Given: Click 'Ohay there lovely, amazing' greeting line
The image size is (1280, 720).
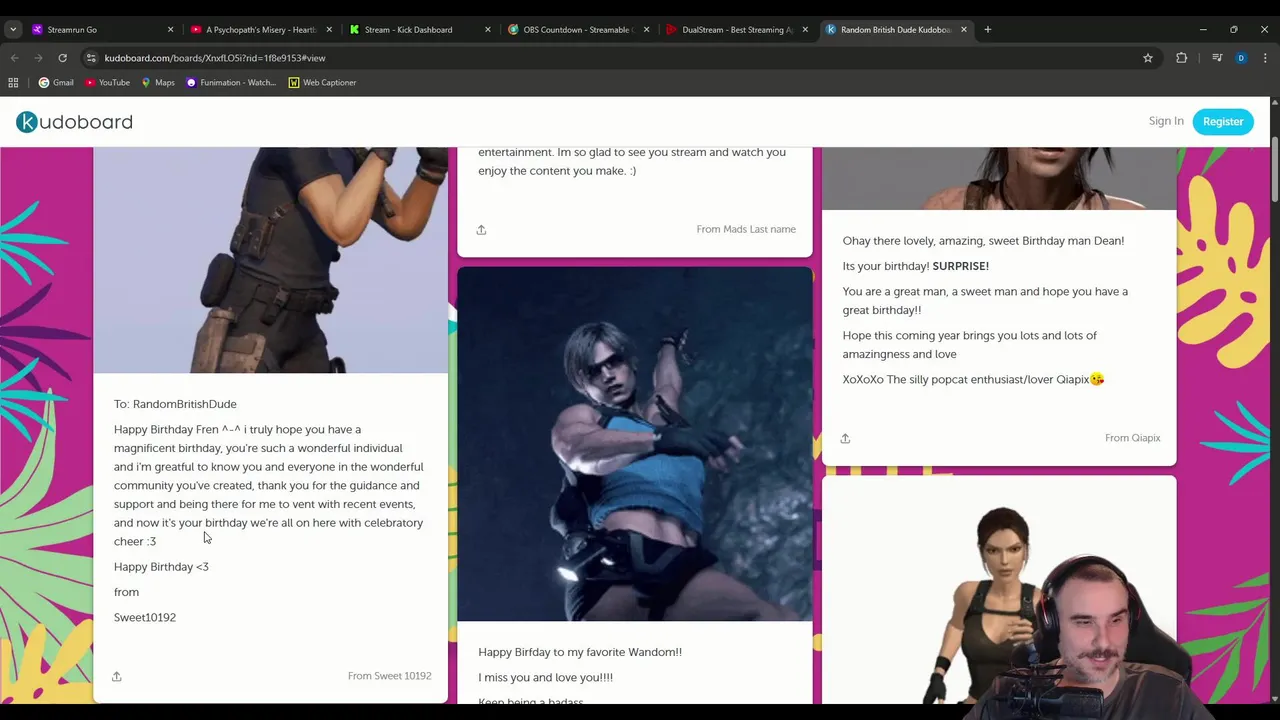Looking at the screenshot, I should [x=983, y=241].
